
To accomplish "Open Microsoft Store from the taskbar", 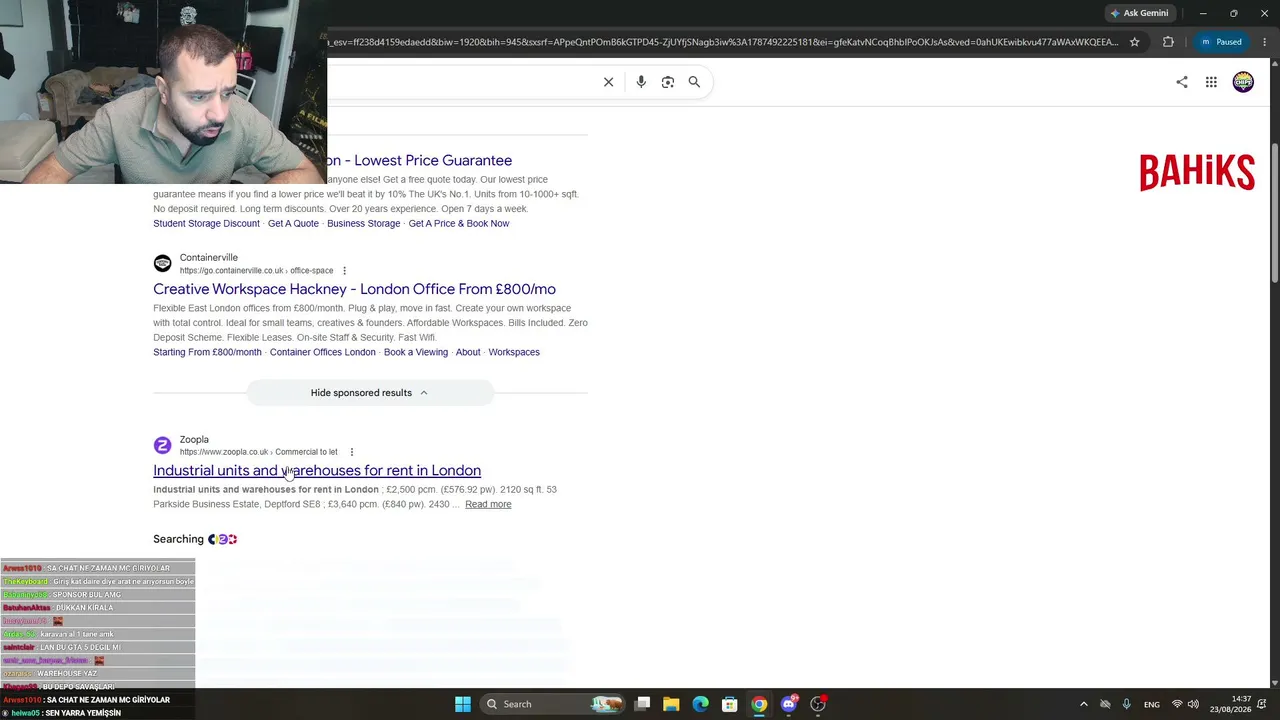I will [730, 704].
